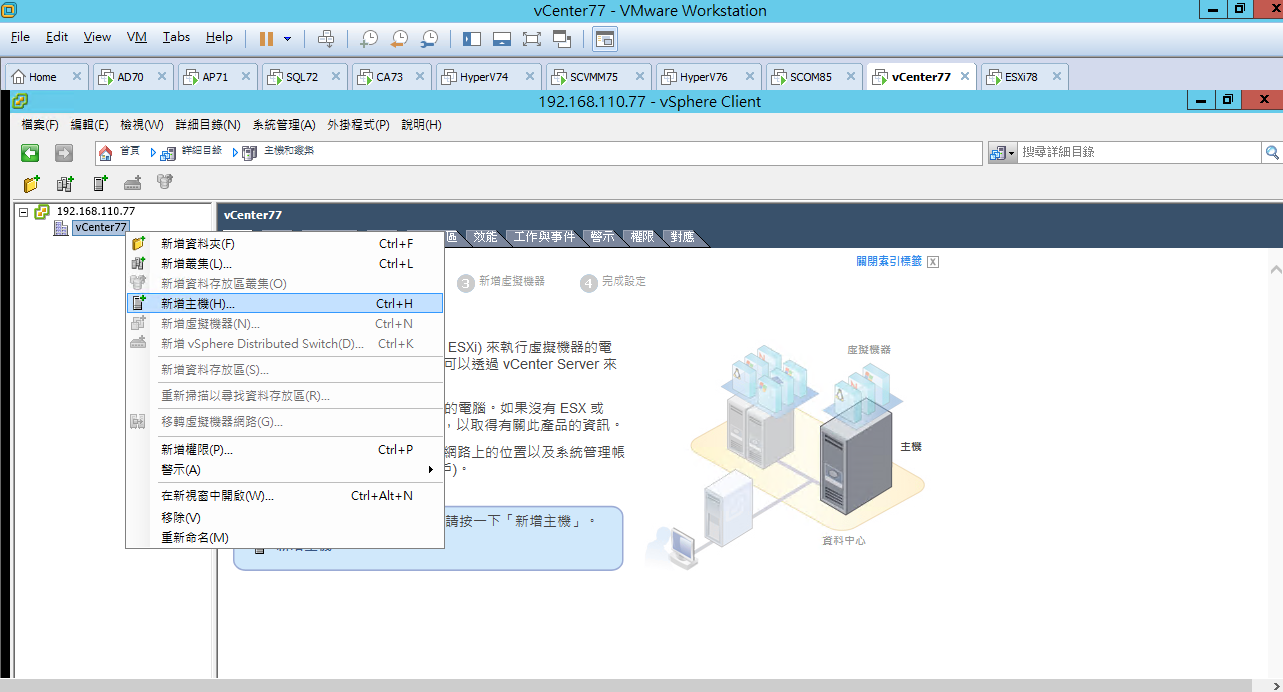Screen dimensions: 1283x692
Task: Toggle the VMware library sidebar icon
Action: click(472, 38)
